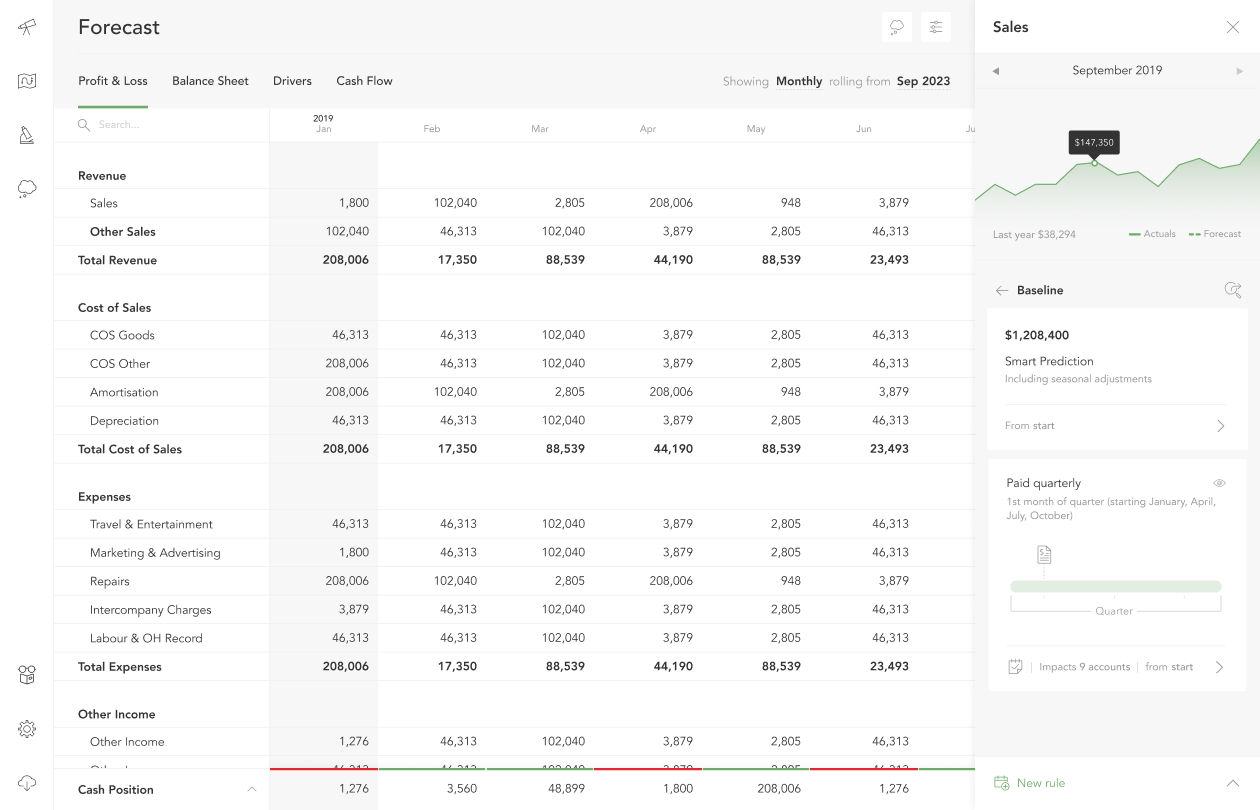
Task: Toggle visibility eye on Paid quarterly
Action: 1219,483
